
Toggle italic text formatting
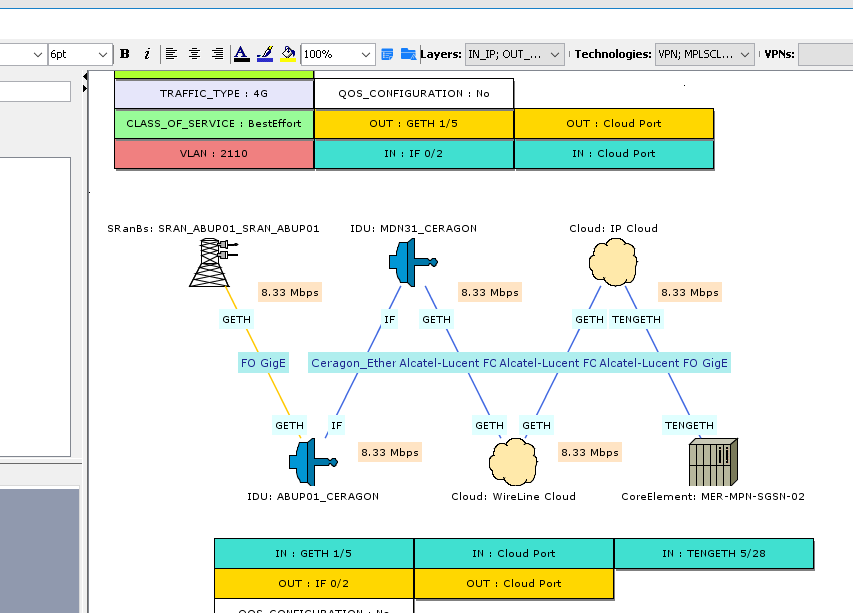point(147,54)
